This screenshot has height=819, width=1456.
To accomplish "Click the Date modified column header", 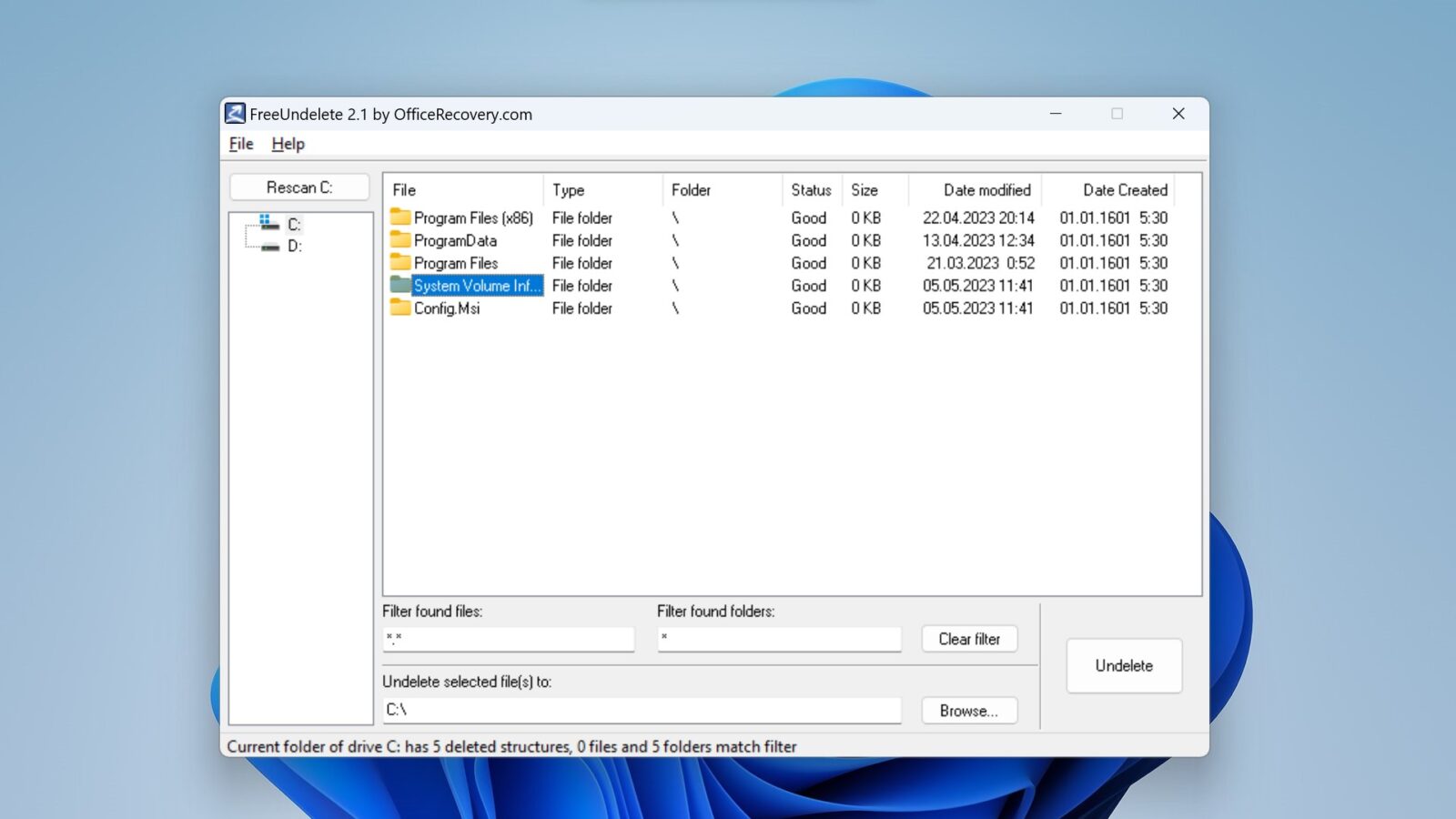I will pyautogui.click(x=986, y=189).
